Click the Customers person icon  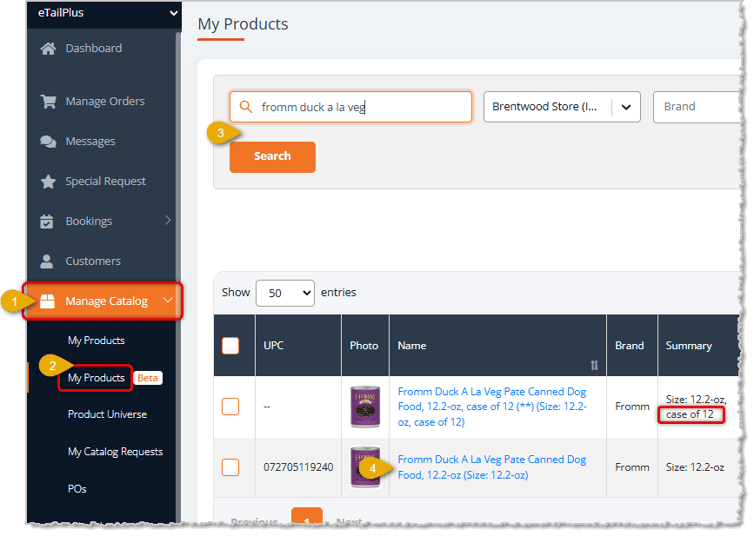pyautogui.click(x=47, y=261)
